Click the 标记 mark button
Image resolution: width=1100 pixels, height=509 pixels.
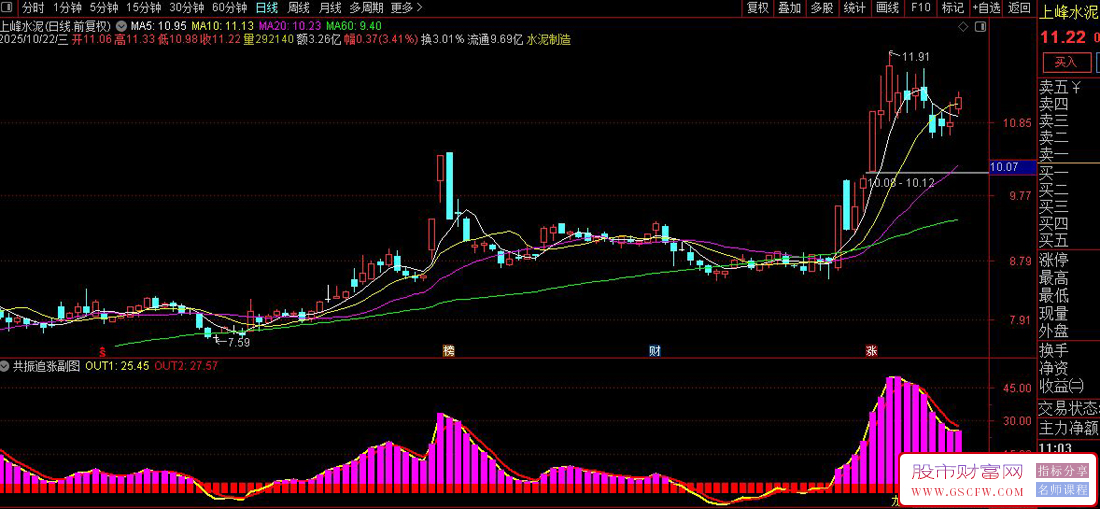[x=953, y=8]
